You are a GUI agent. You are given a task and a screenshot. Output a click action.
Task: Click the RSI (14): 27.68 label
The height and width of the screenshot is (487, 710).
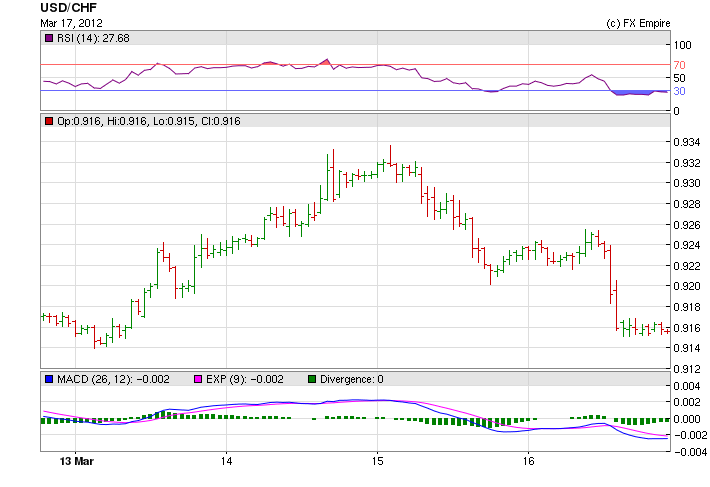click(x=93, y=38)
